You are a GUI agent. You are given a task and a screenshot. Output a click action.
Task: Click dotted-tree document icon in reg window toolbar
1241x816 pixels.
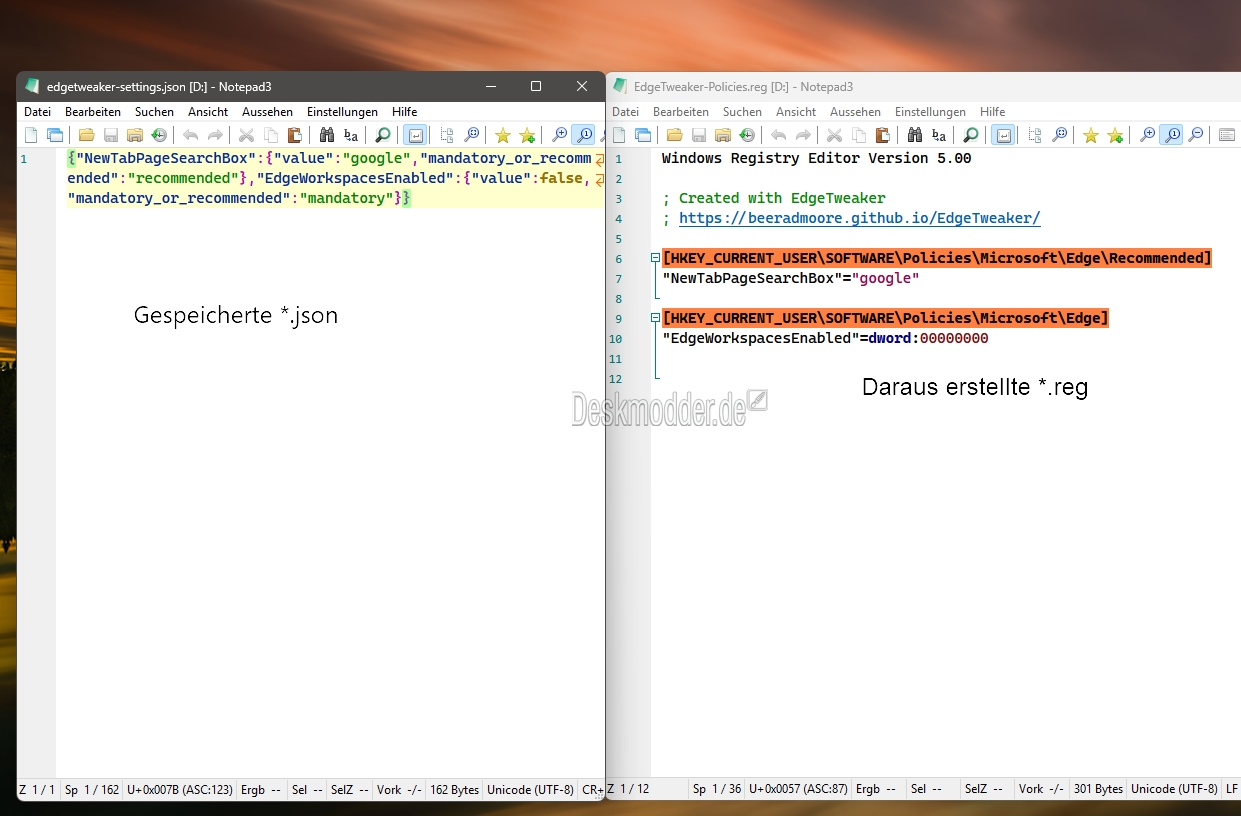pos(1036,135)
